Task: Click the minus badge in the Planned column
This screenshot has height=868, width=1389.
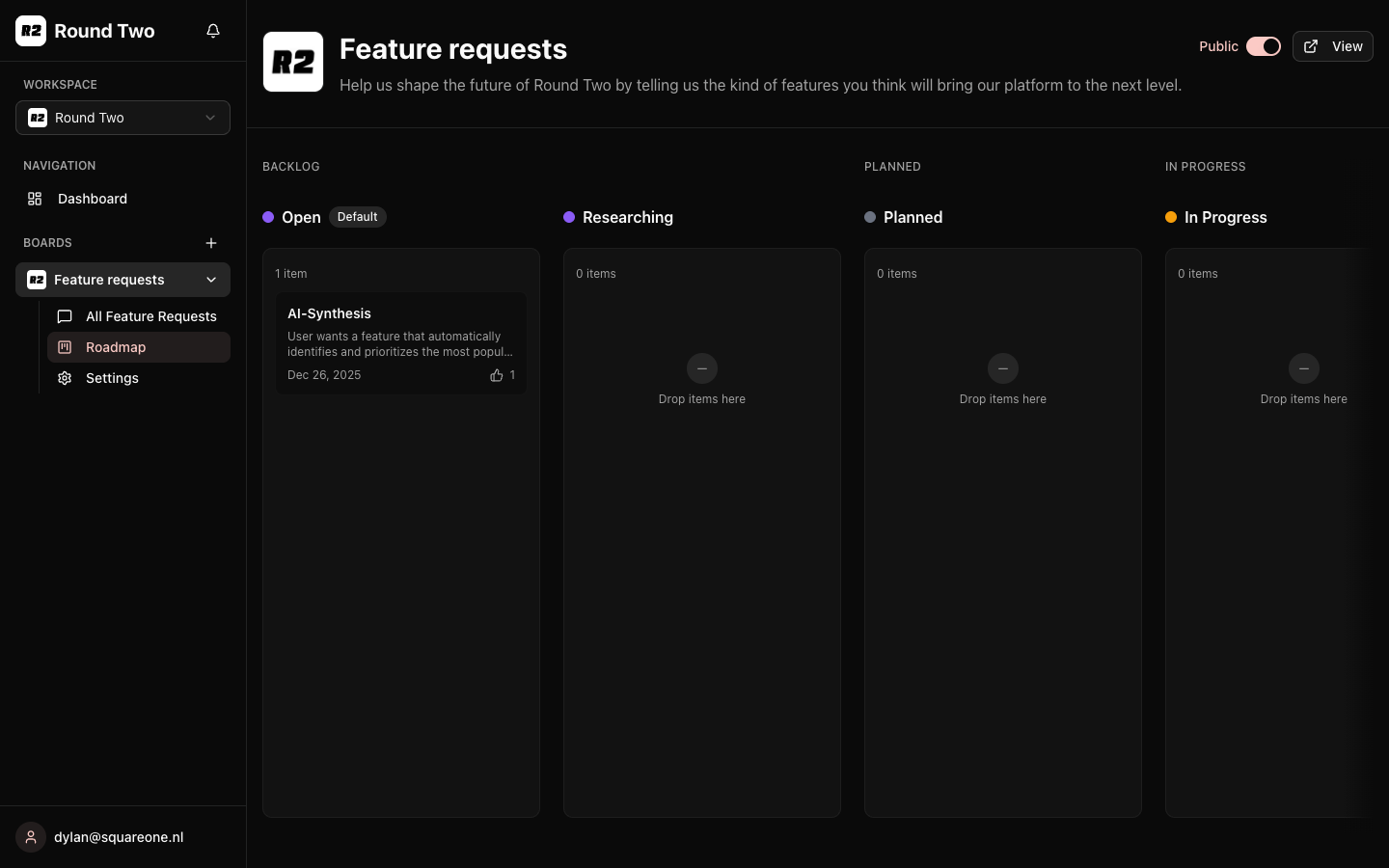Action: pyautogui.click(x=1002, y=368)
